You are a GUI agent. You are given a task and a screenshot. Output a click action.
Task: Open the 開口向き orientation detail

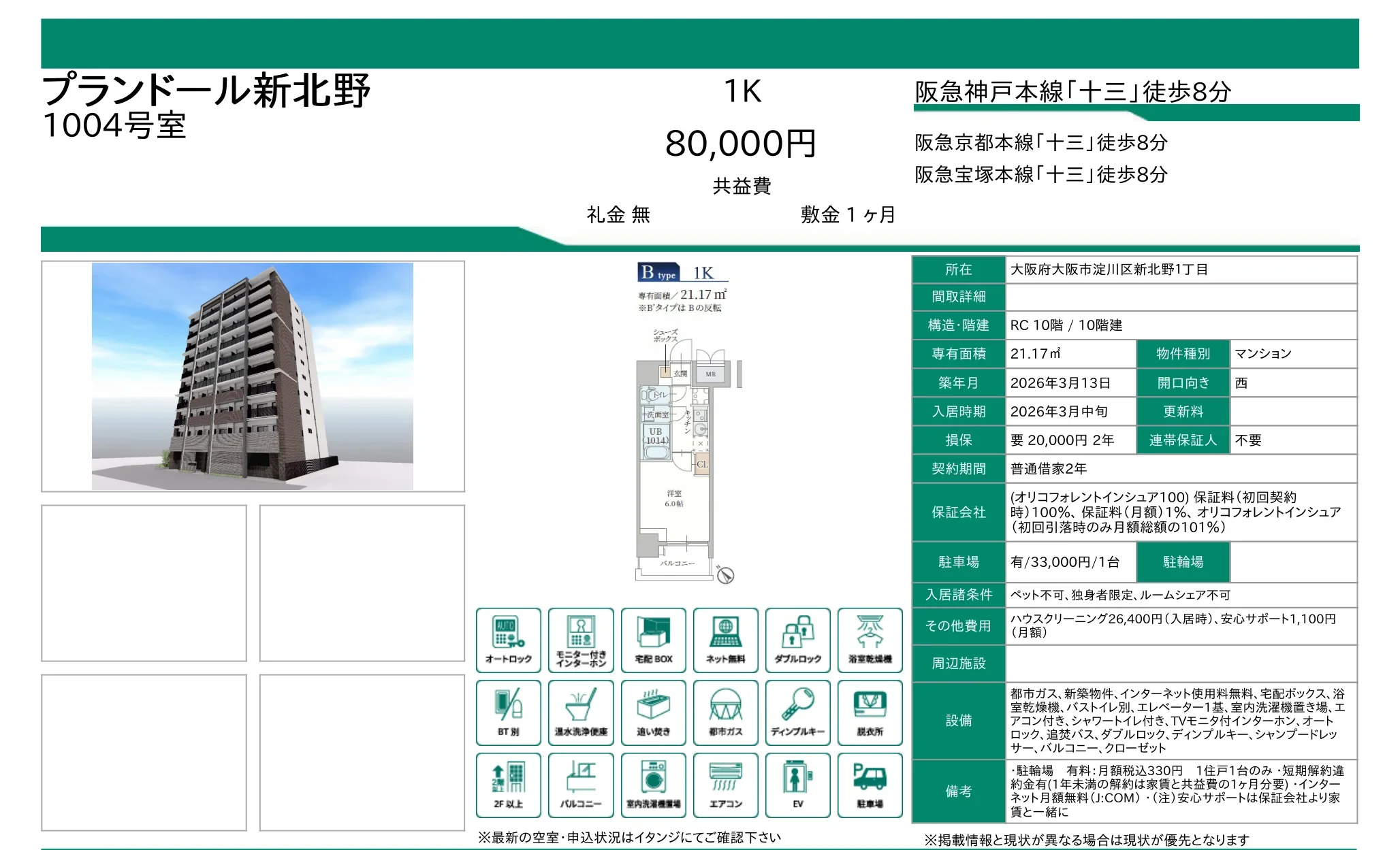click(x=1183, y=382)
